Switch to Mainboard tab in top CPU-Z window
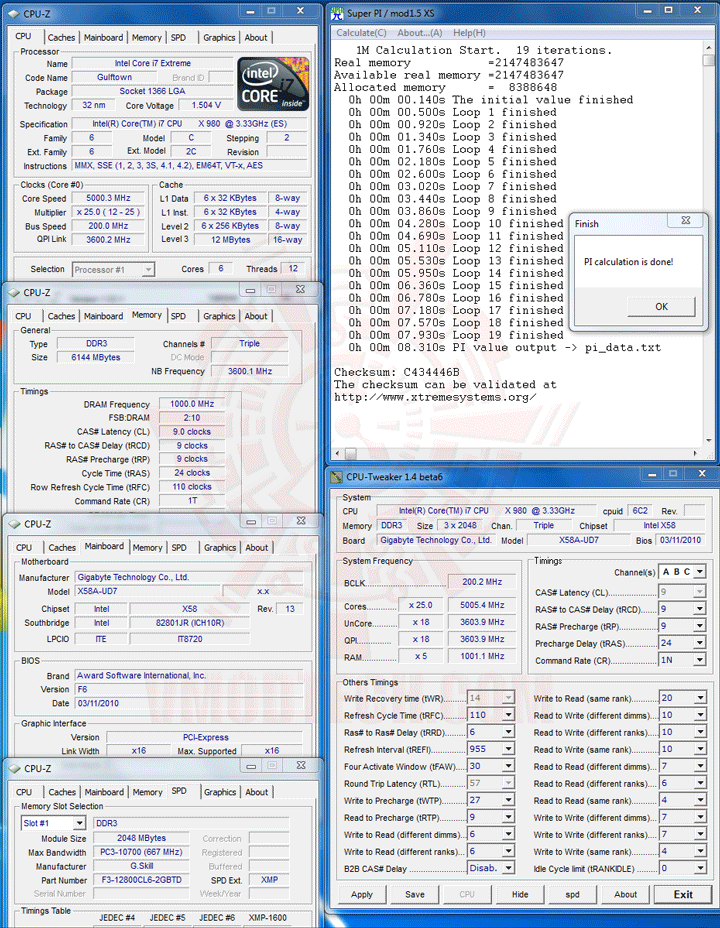The height and width of the screenshot is (928, 720). point(104,37)
